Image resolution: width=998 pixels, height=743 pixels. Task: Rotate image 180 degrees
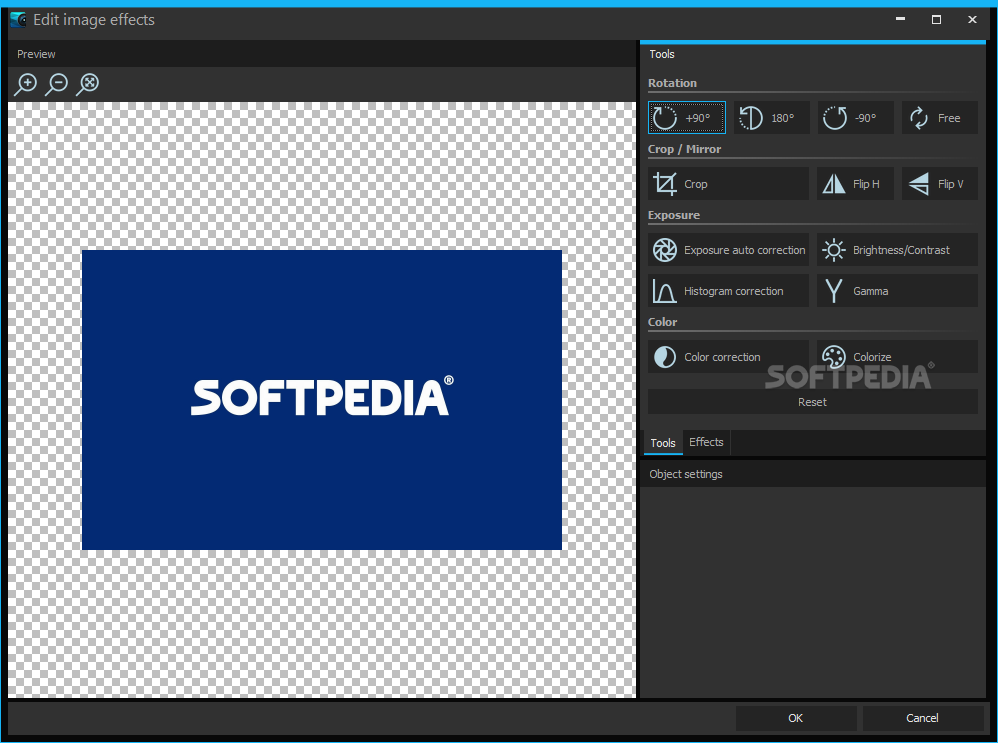point(771,118)
